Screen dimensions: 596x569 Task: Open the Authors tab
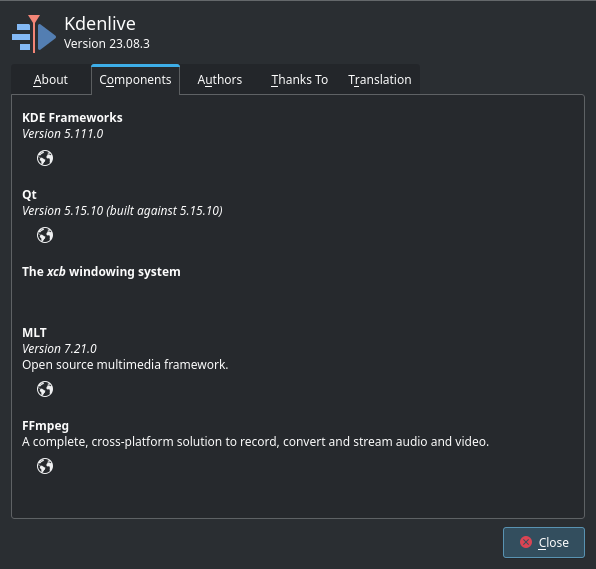coord(220,80)
